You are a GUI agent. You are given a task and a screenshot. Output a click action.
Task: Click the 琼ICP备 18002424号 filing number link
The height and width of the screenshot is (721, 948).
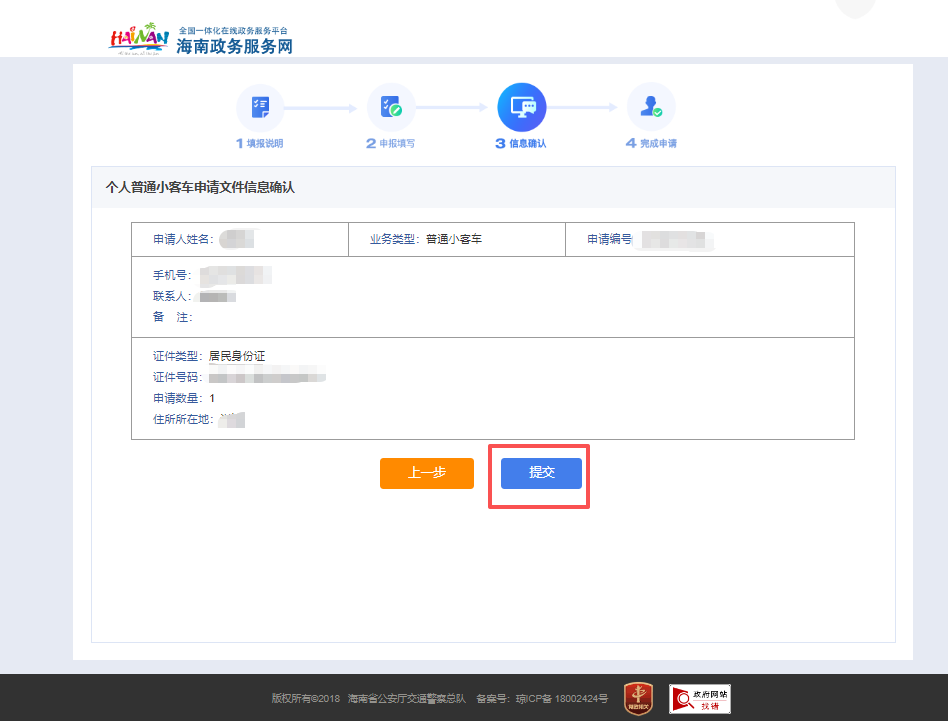click(x=560, y=700)
